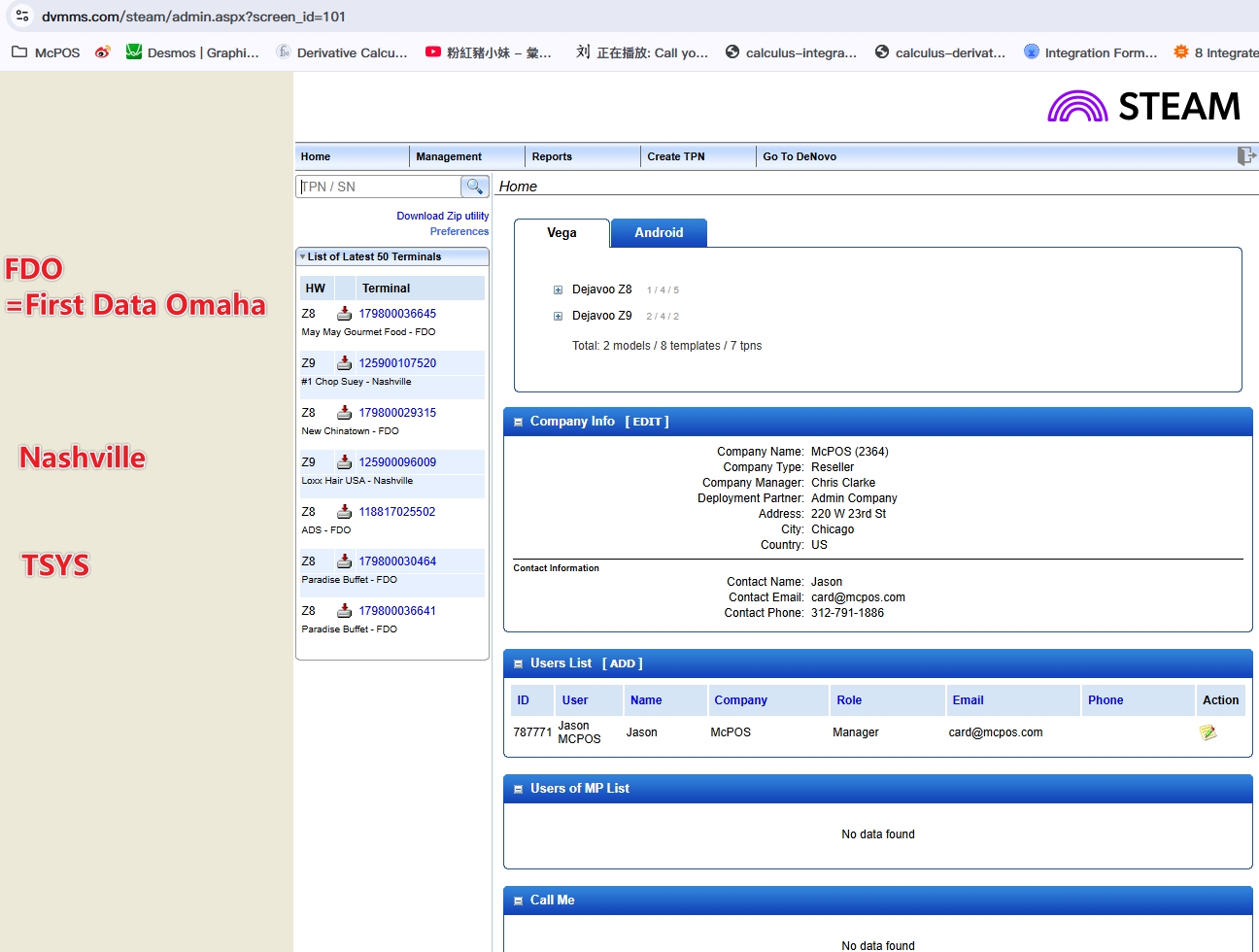Collapse the Call Me panel
Screen dimensions: 1259x952
518,901
